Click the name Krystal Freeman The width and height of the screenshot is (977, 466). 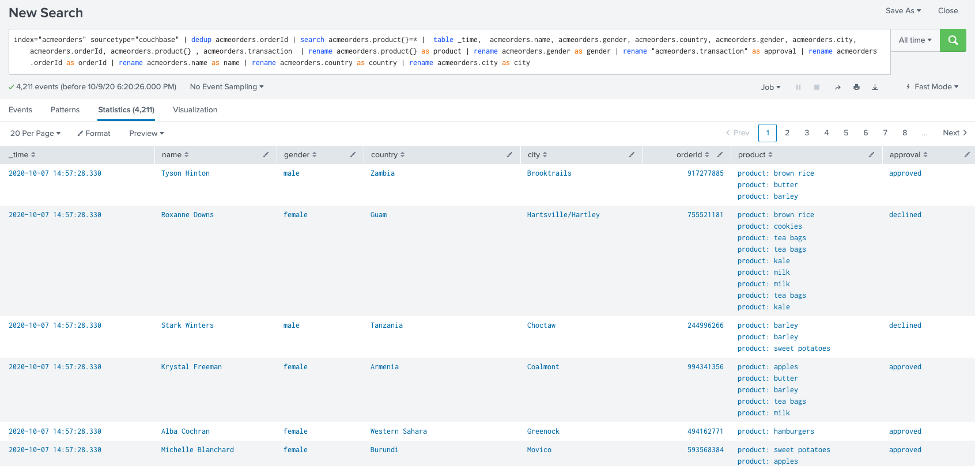pos(191,366)
